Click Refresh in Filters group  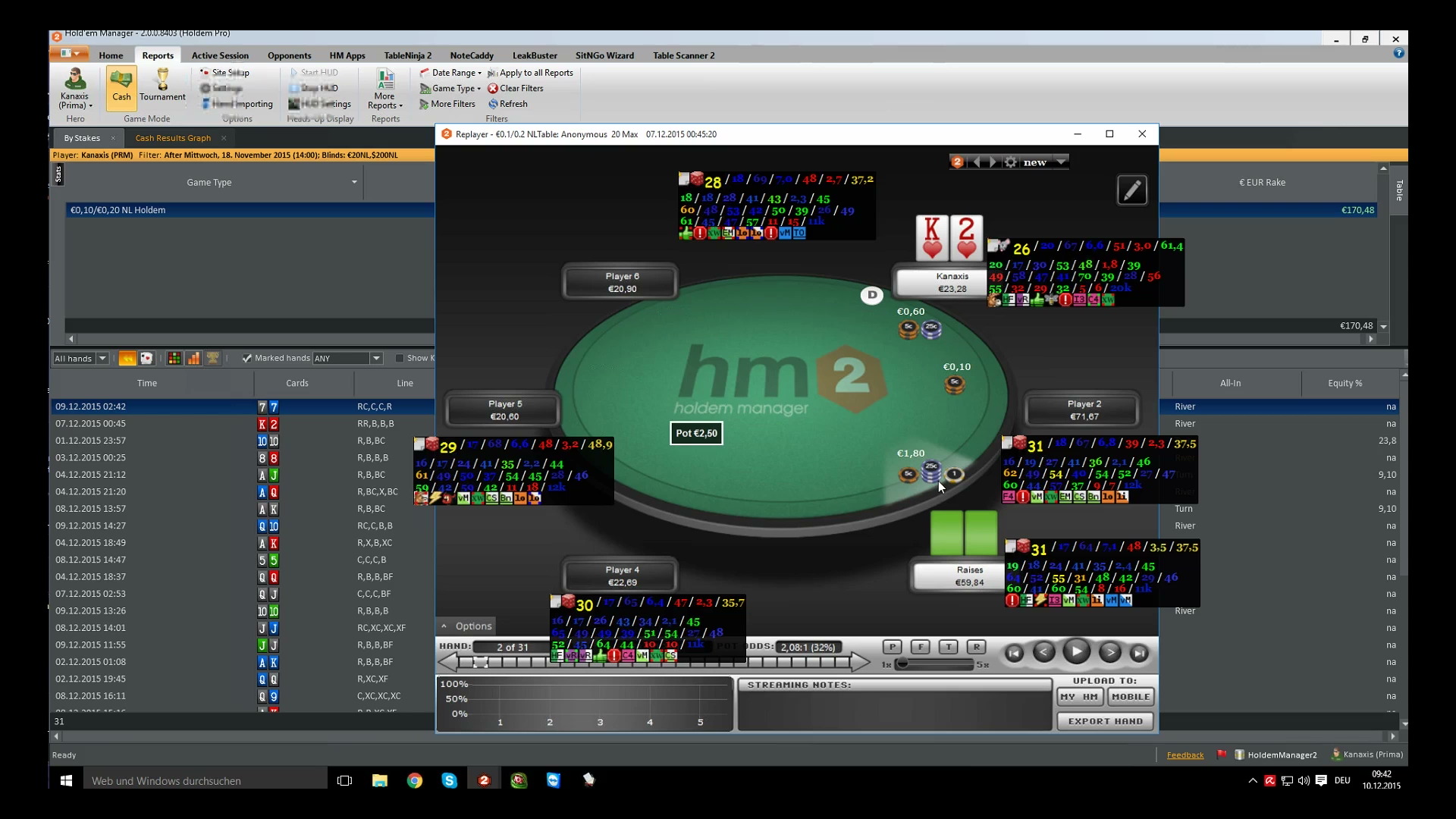(x=507, y=104)
